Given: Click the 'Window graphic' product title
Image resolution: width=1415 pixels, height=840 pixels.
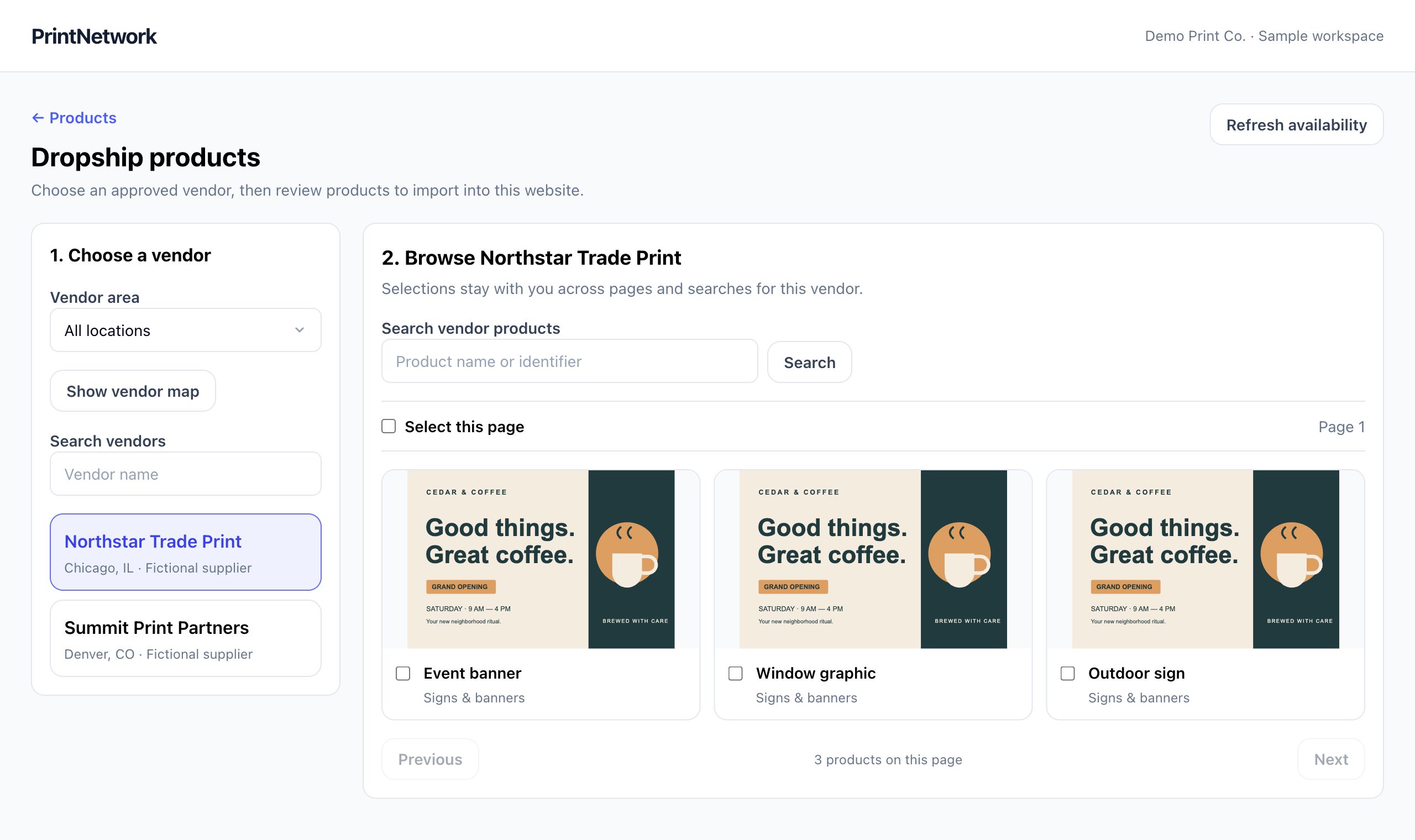Looking at the screenshot, I should tap(816, 673).
